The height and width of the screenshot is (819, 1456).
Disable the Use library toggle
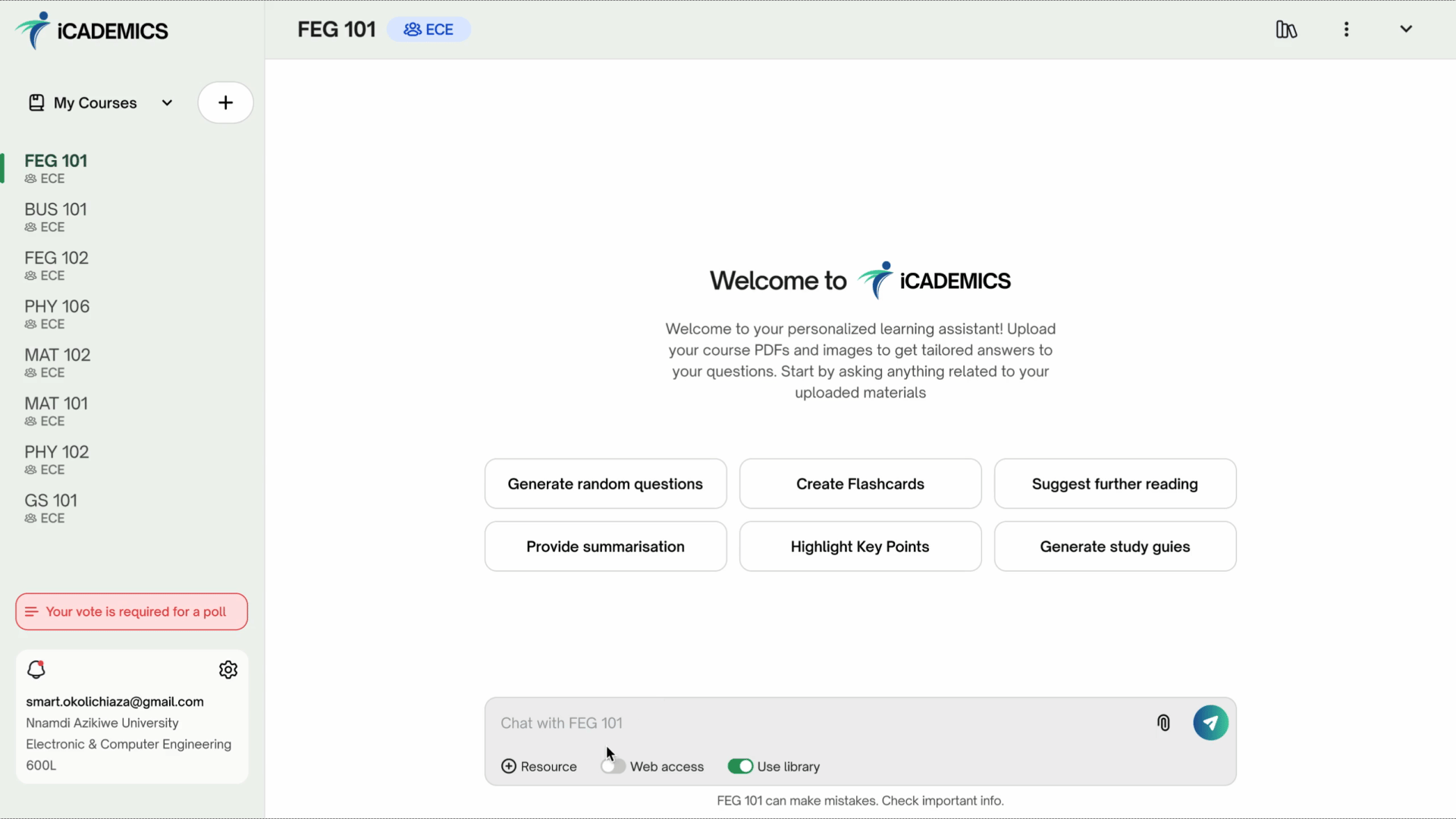(x=739, y=766)
